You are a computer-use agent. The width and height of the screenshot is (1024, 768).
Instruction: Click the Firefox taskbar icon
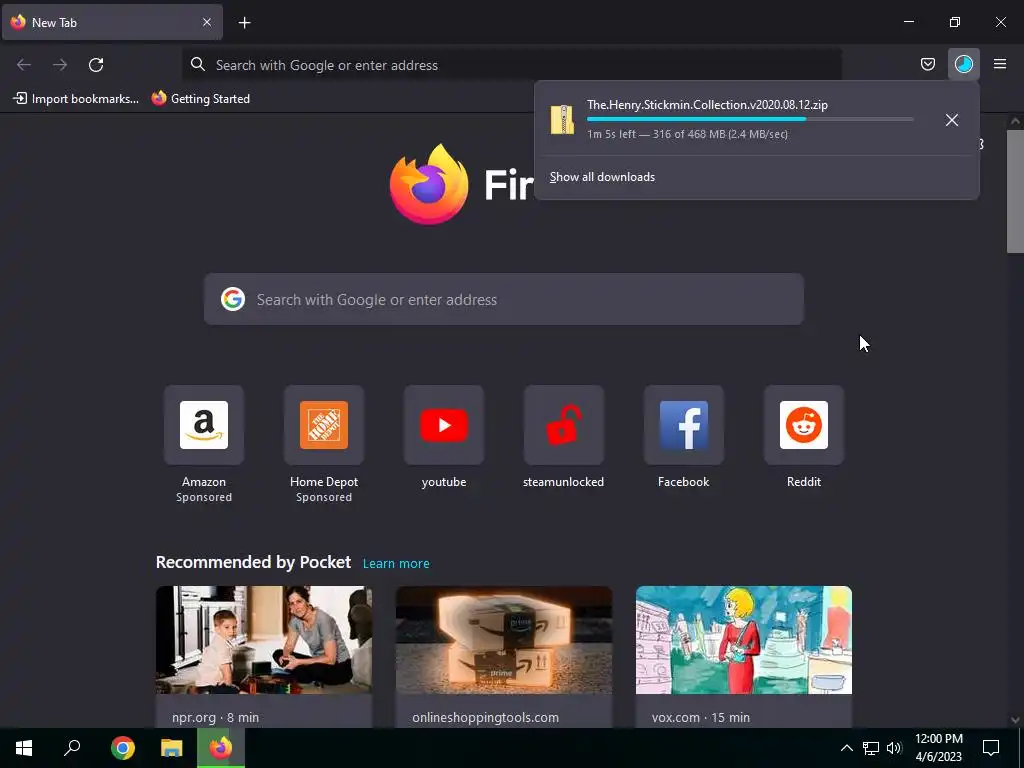pos(221,748)
